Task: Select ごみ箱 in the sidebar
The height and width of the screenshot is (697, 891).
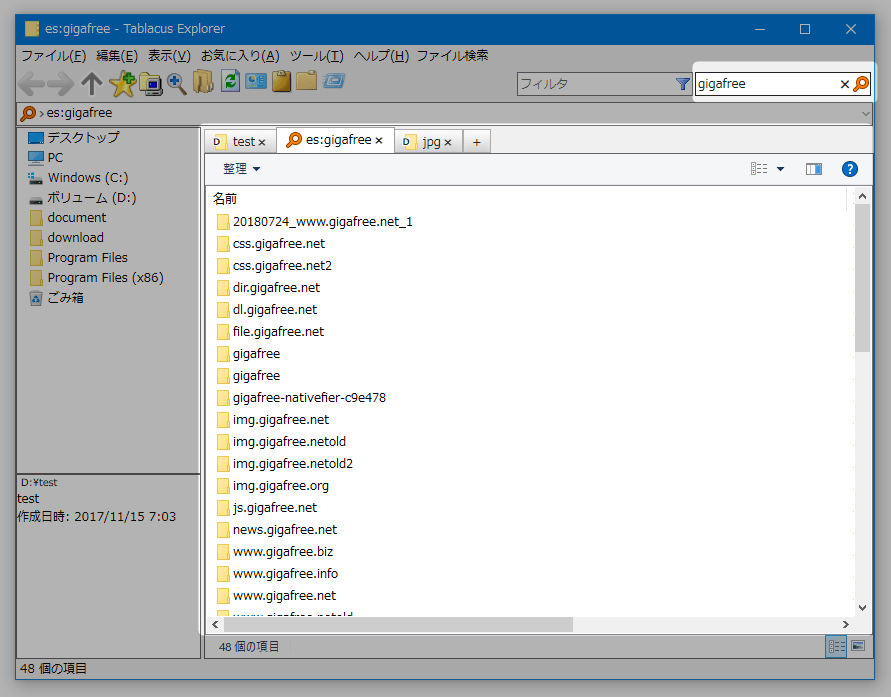Action: [65, 298]
